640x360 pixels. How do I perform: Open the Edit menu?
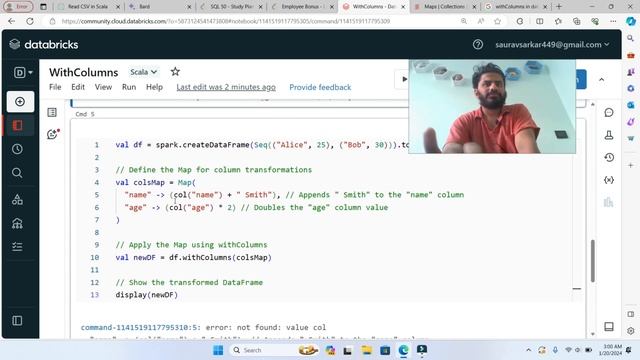click(x=78, y=87)
